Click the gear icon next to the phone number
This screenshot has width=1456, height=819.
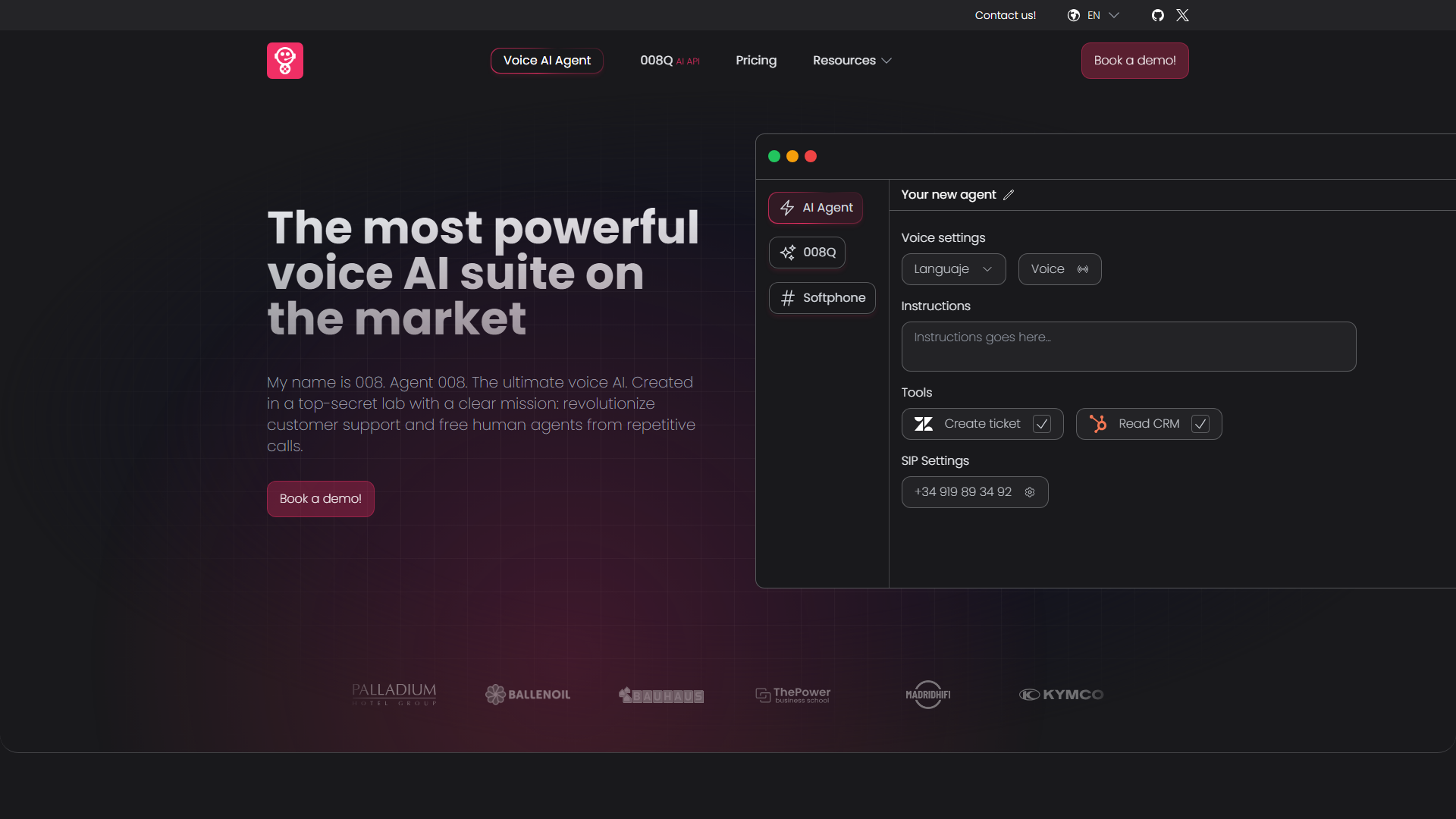1030,492
